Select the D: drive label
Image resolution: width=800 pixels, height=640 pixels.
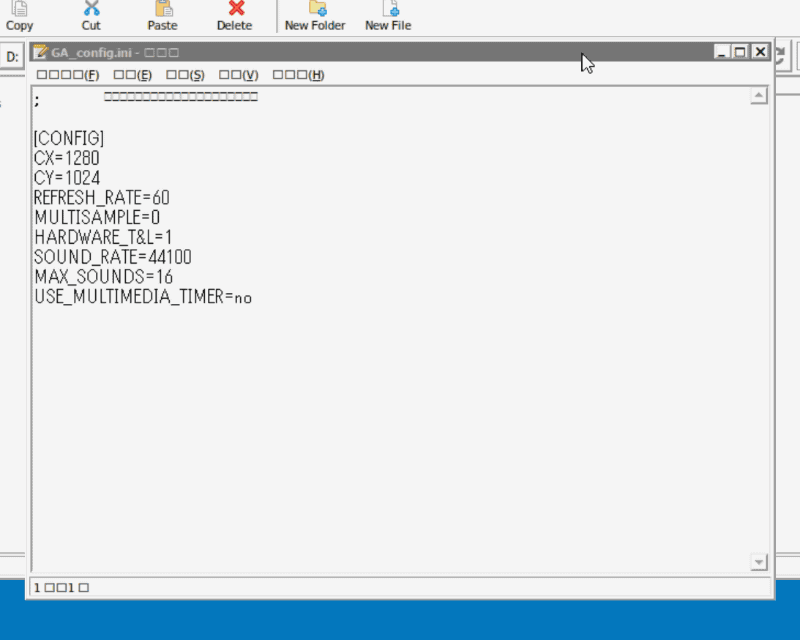point(11,56)
